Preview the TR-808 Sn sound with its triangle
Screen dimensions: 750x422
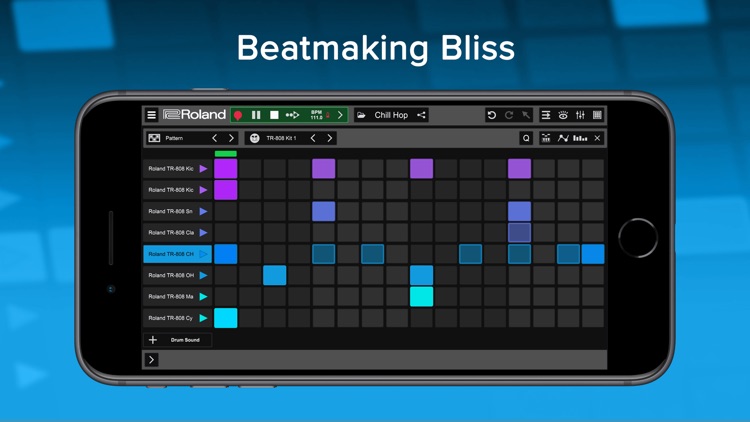[x=203, y=211]
